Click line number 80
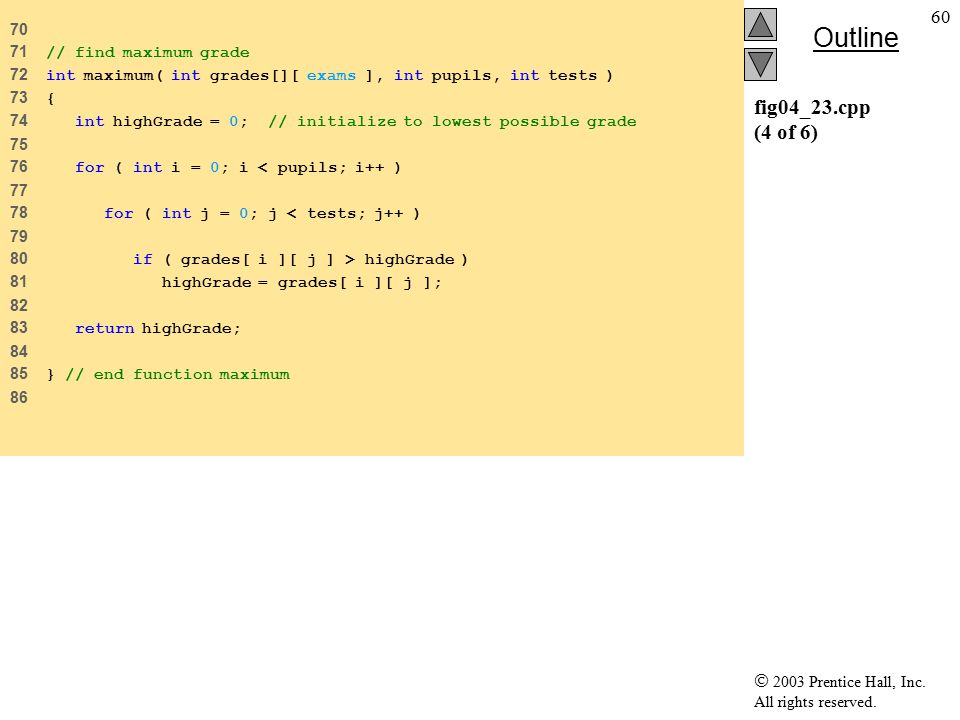This screenshot has height=720, width=960. tap(19, 258)
